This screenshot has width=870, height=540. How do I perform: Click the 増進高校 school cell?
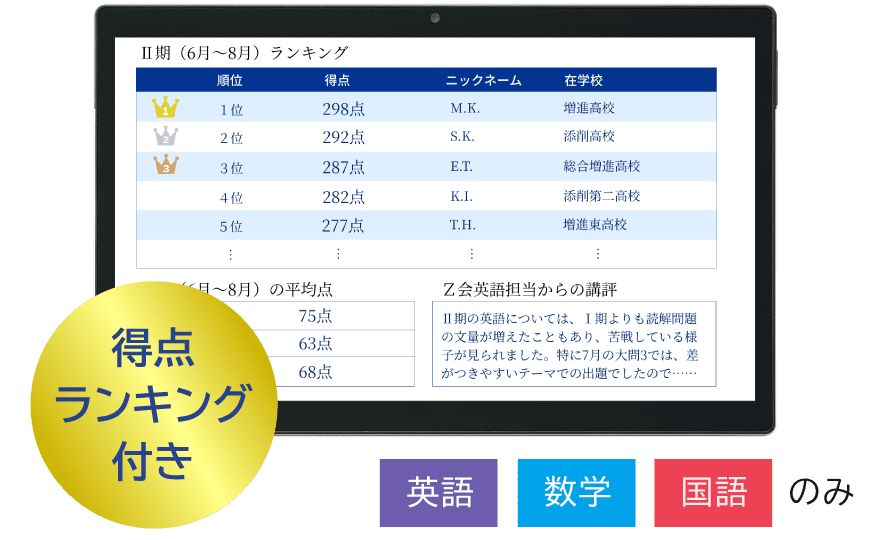[589, 108]
